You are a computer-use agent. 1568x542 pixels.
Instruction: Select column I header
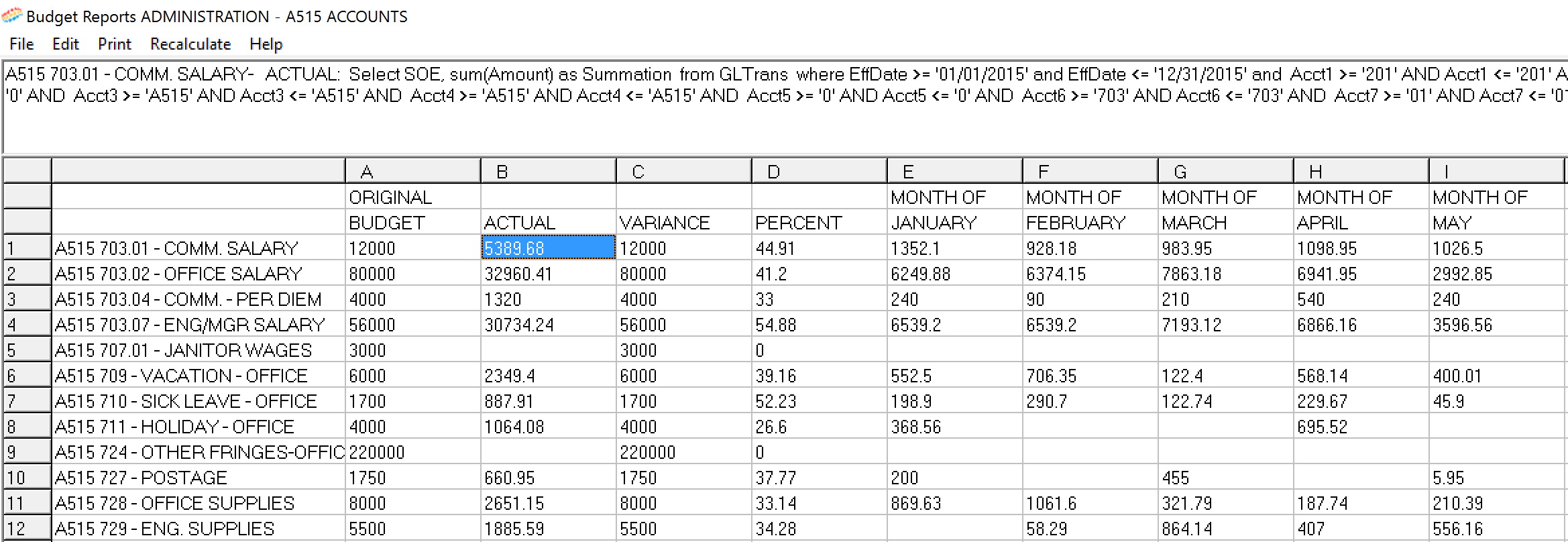1496,171
